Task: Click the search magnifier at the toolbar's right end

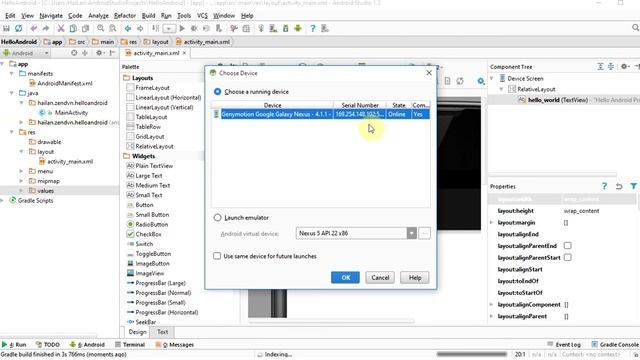Action: click(x=636, y=27)
